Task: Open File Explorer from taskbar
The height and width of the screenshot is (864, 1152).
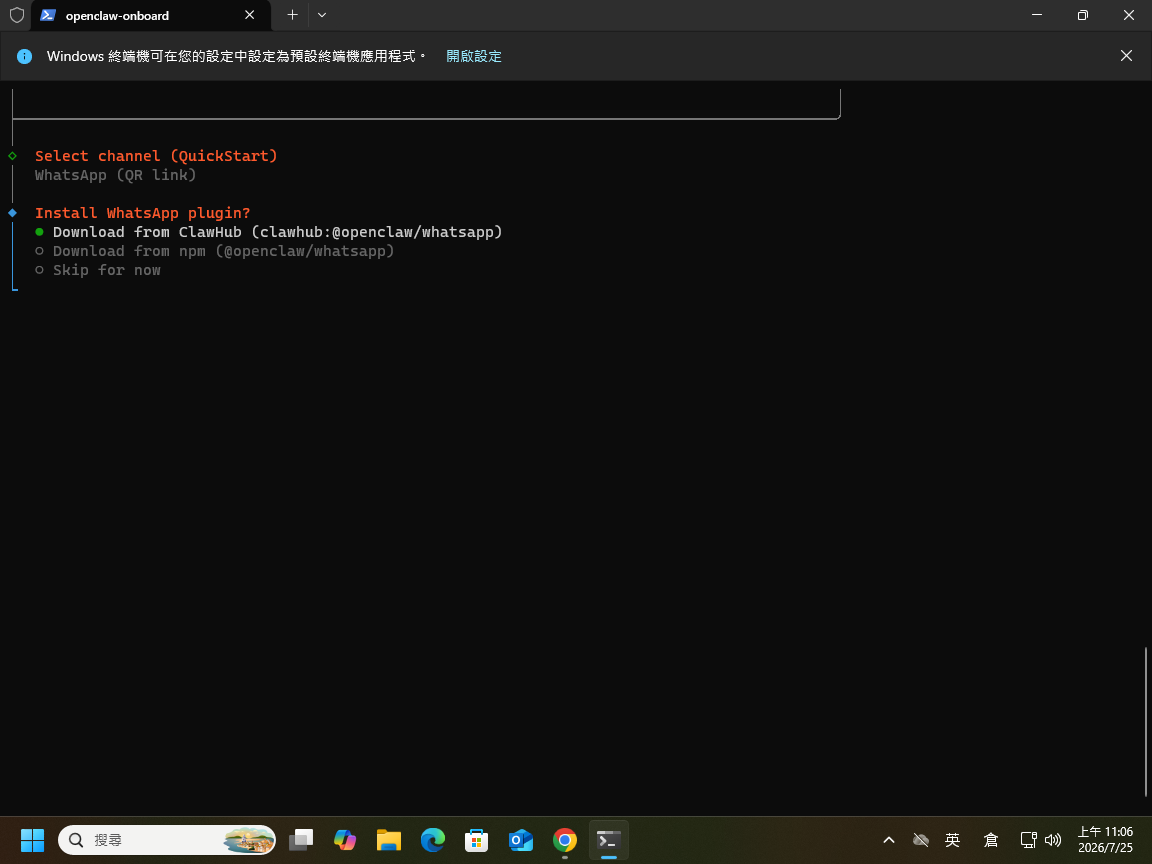Action: coord(389,840)
